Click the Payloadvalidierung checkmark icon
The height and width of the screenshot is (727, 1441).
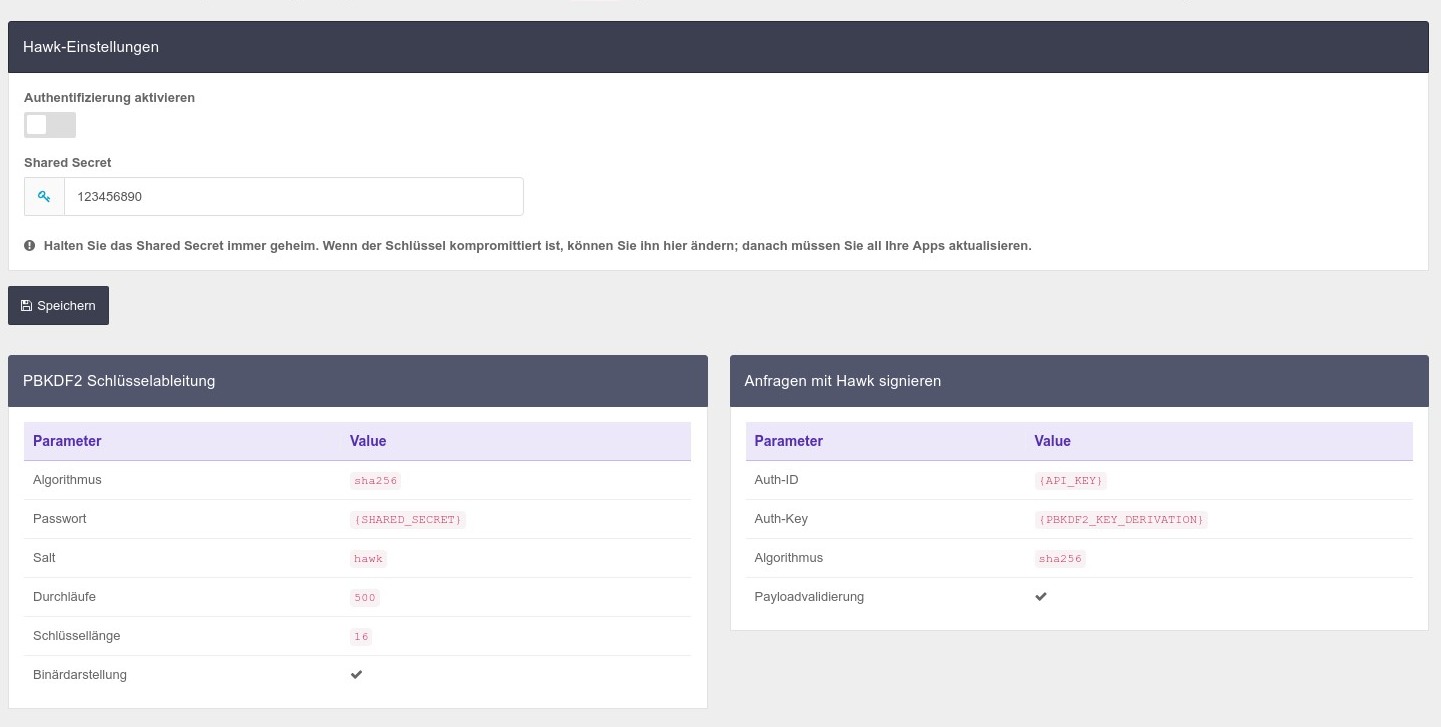point(1041,597)
